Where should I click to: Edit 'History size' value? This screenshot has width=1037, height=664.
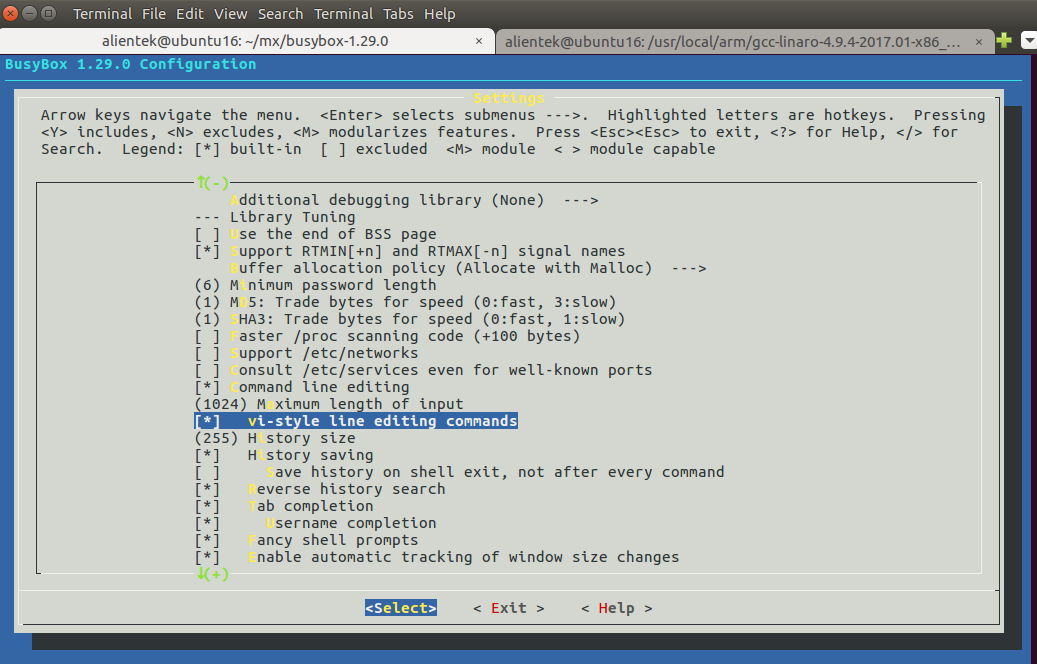275,438
